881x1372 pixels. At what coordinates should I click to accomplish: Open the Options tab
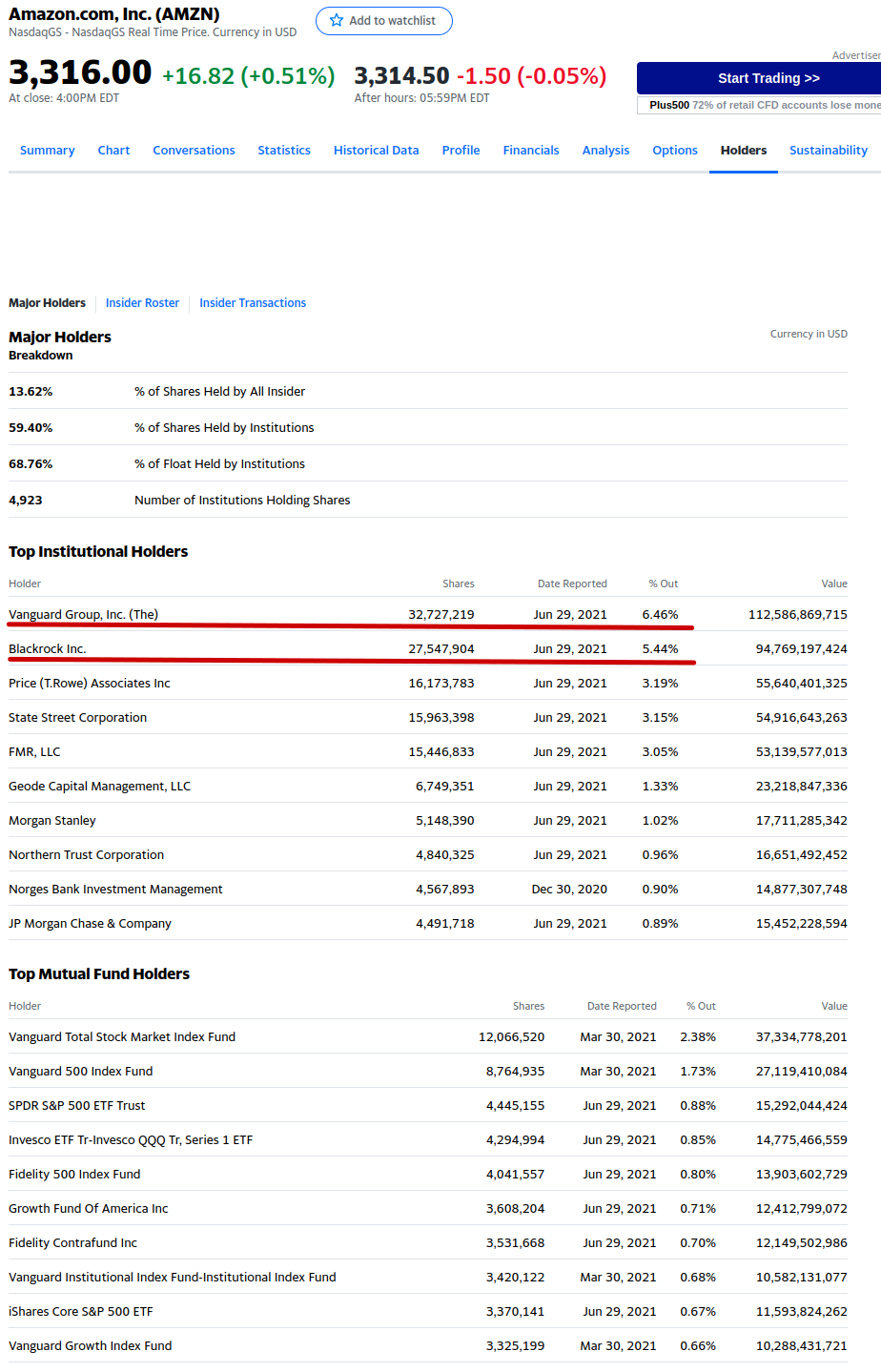[675, 151]
